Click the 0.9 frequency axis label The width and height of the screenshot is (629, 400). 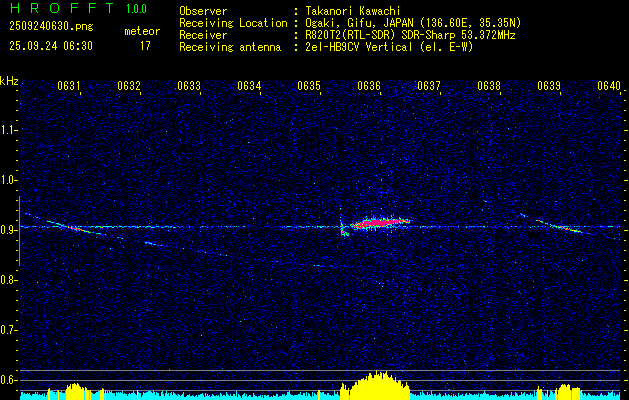[x=9, y=230]
